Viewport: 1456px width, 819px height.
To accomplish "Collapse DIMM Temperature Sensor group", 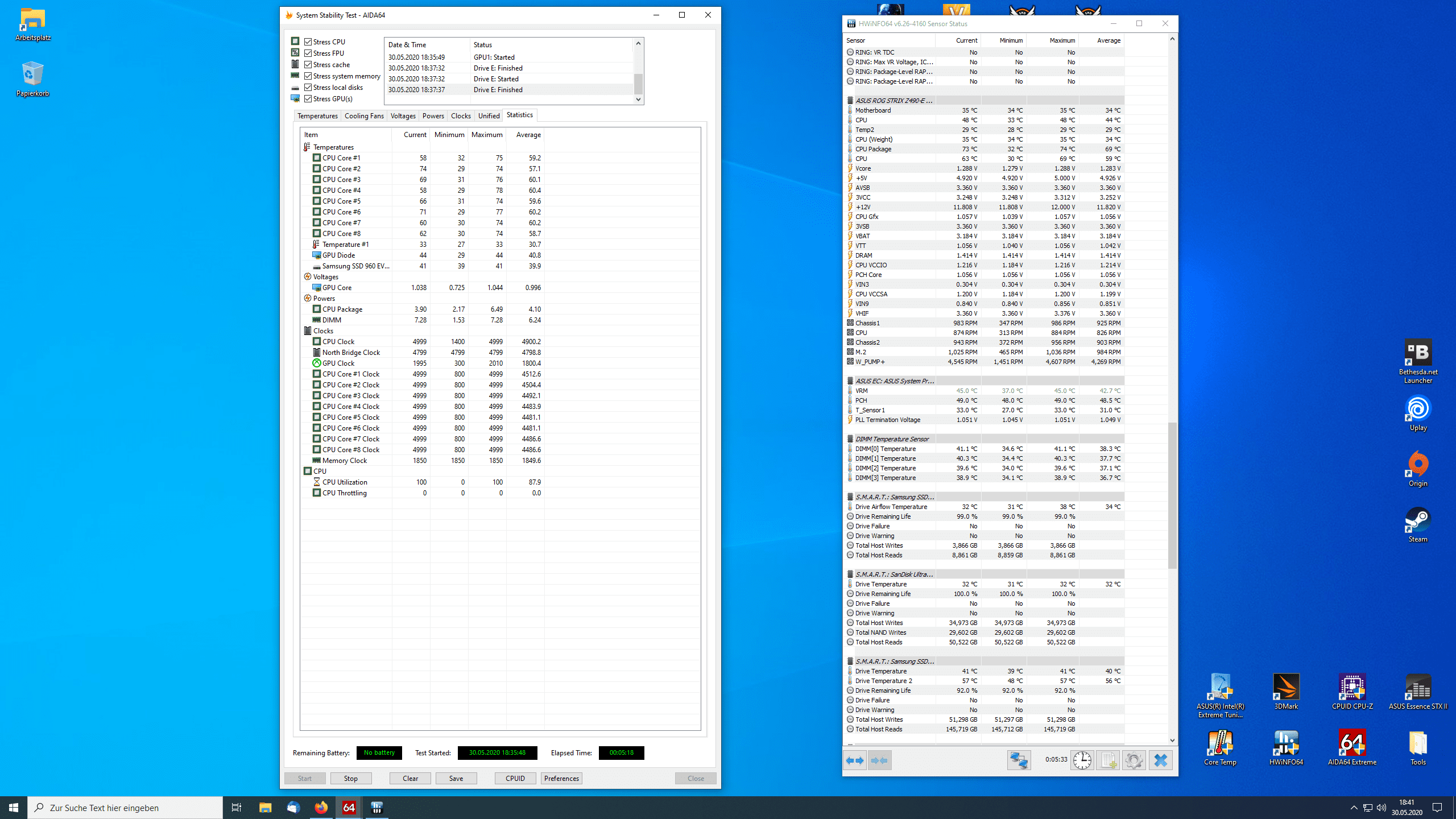I will (850, 439).
